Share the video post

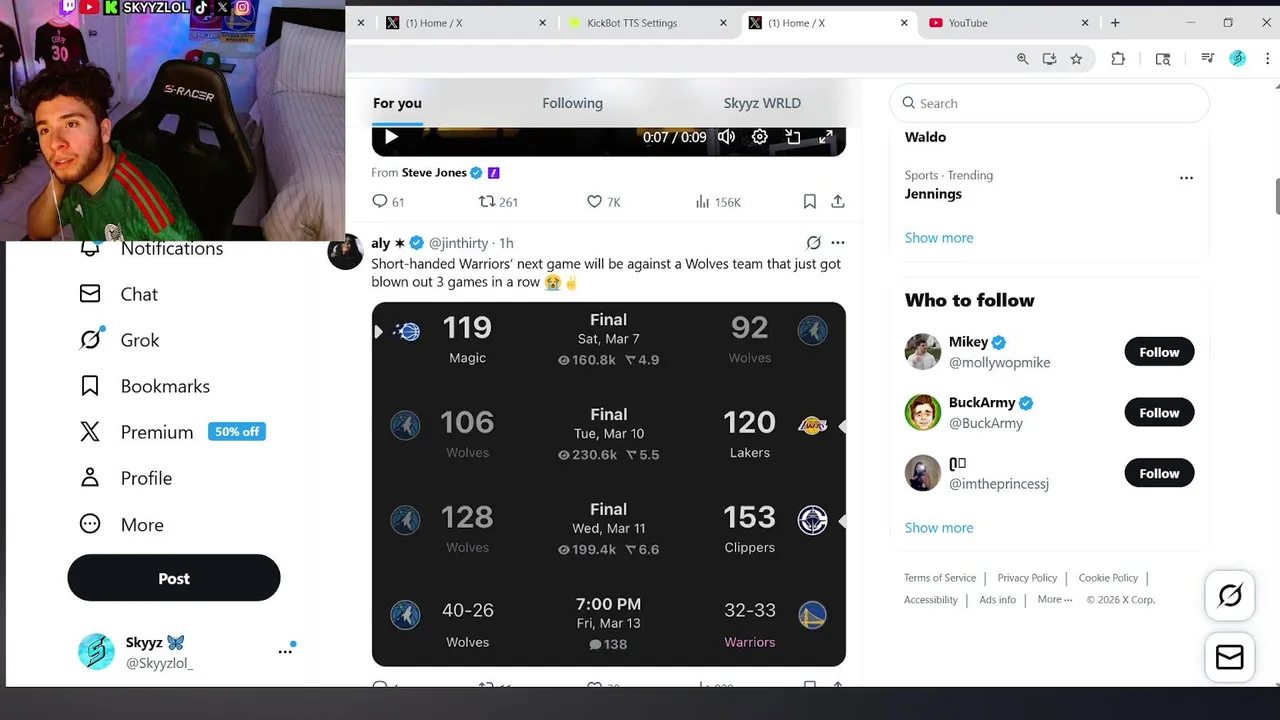point(838,202)
